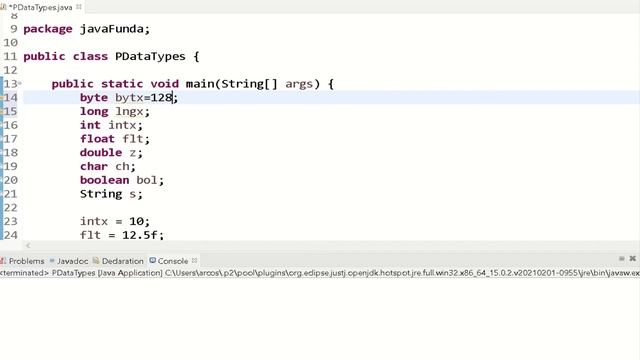Click the 'double z;' declaration
The width and height of the screenshot is (640, 360).
coord(111,153)
